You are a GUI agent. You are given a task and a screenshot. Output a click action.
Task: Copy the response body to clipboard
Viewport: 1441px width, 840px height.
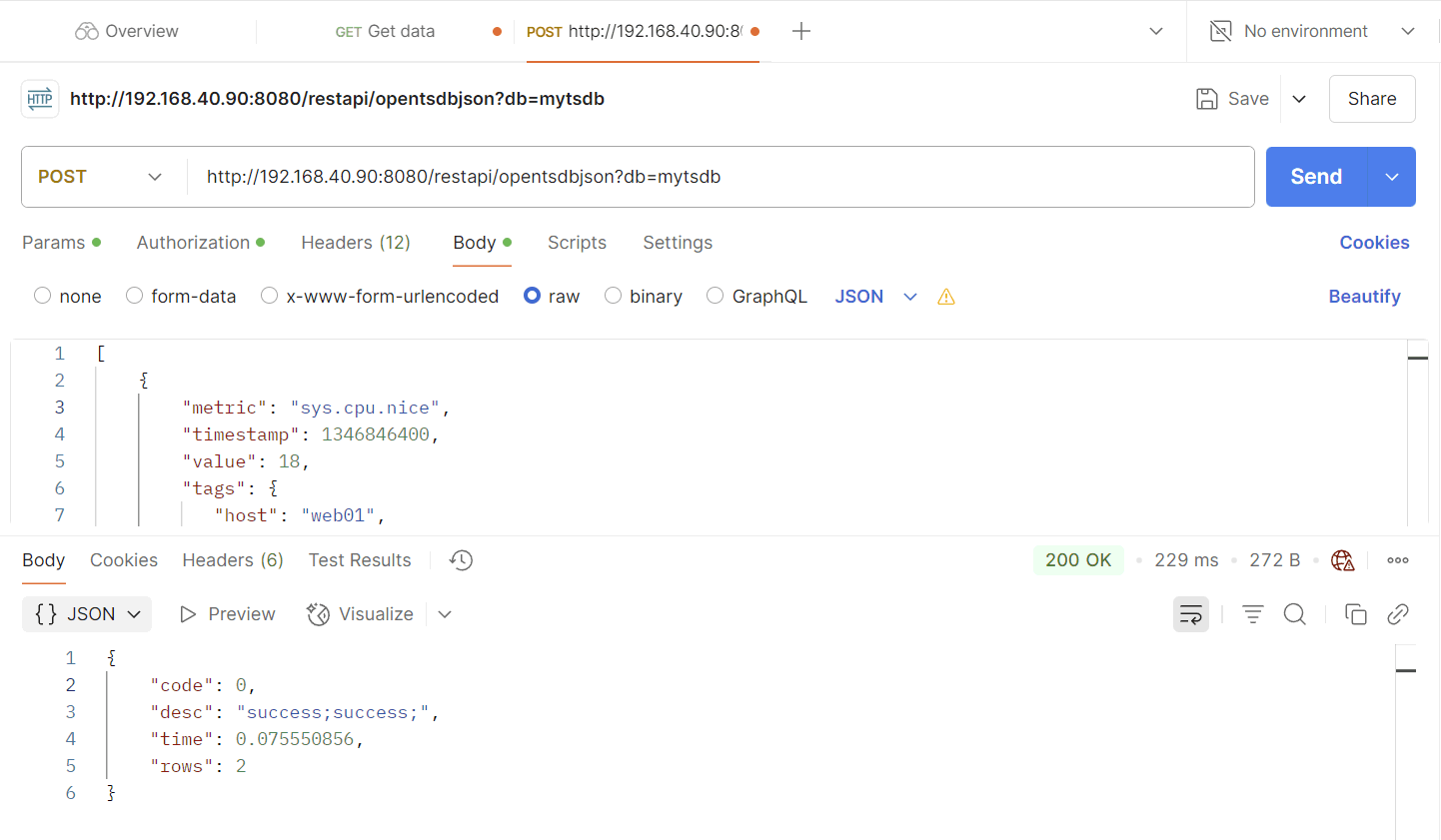click(1356, 614)
